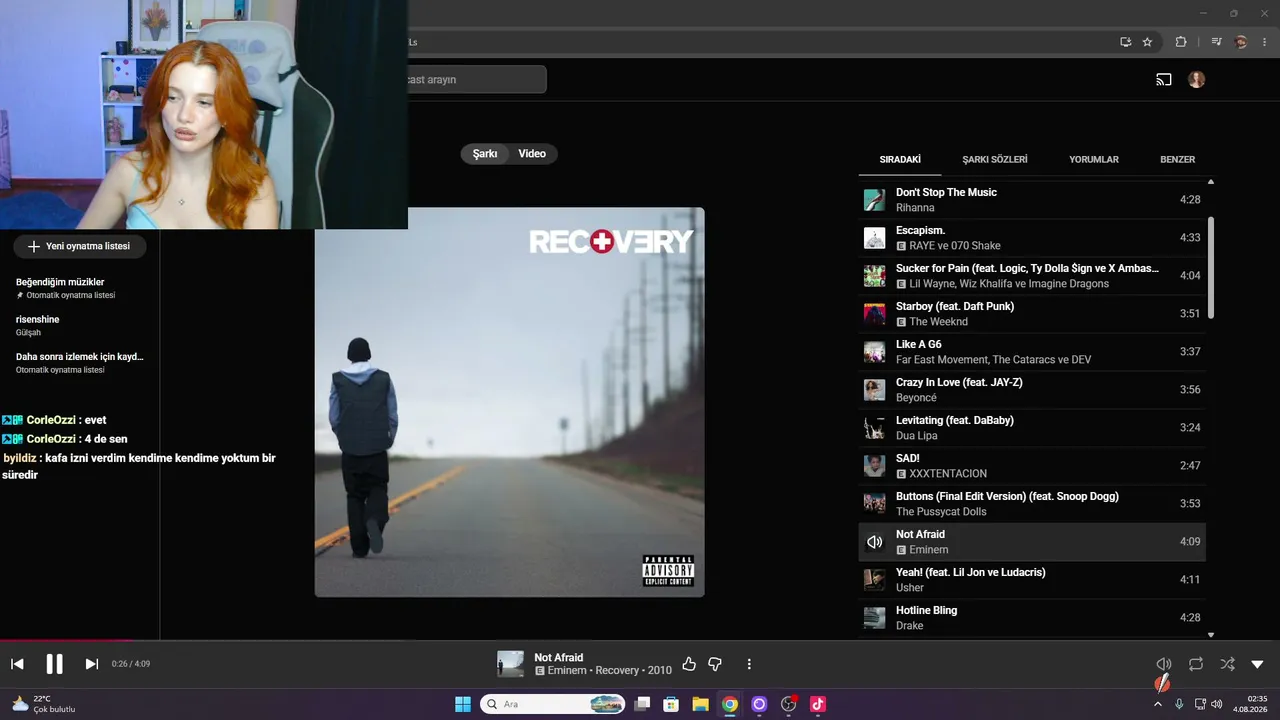Open the YORUMLAR tab
Image resolution: width=1280 pixels, height=720 pixels.
pos(1094,160)
